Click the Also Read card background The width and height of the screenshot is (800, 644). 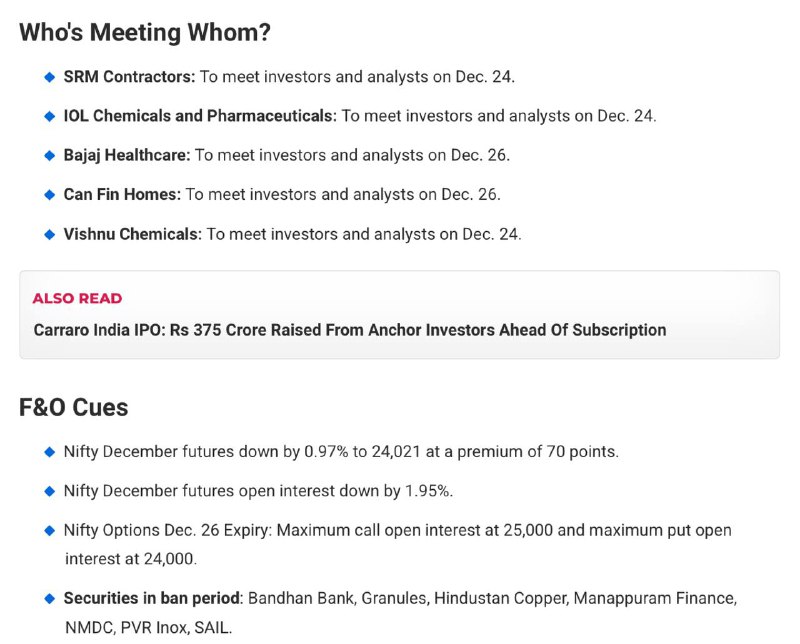click(x=399, y=315)
